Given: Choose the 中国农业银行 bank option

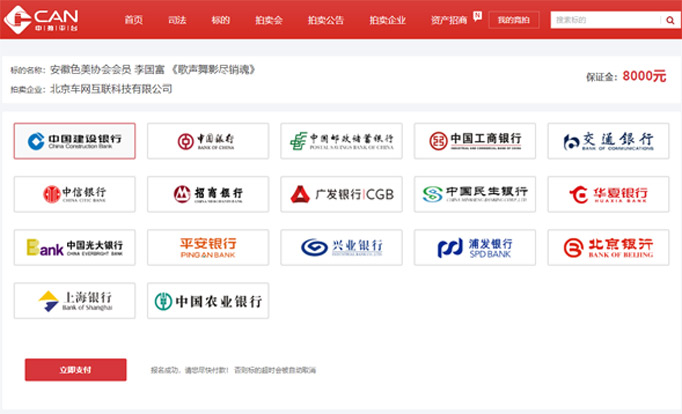Looking at the screenshot, I should (x=208, y=301).
